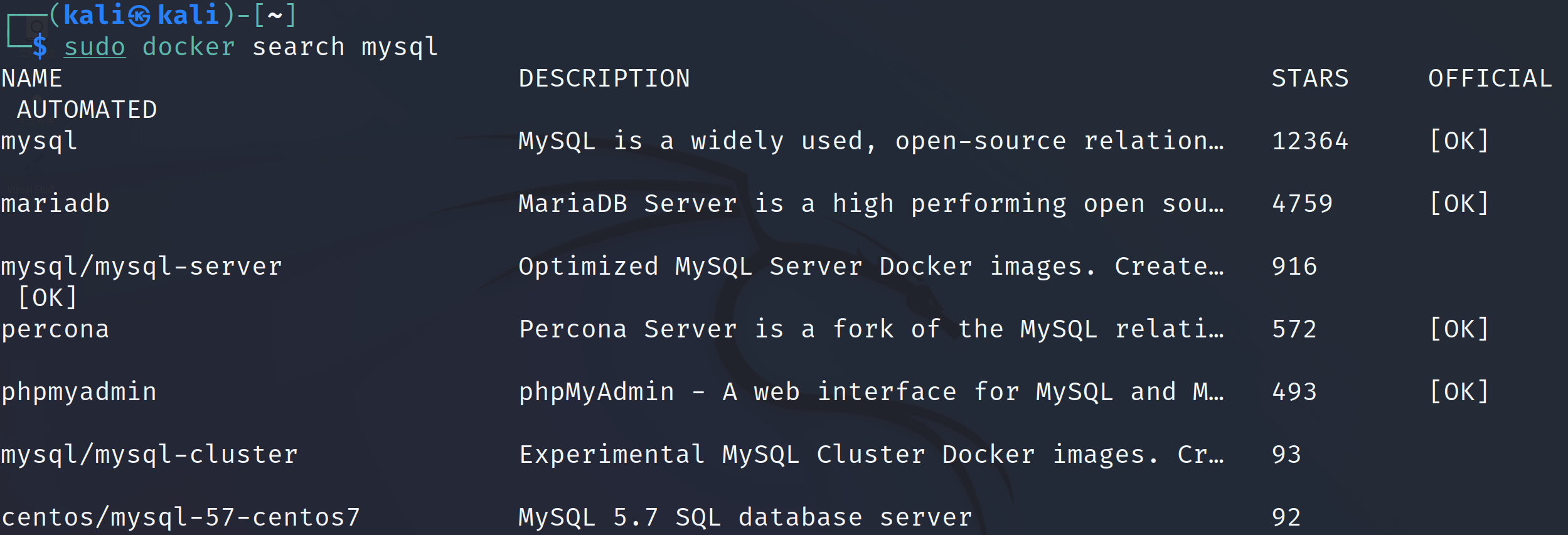This screenshot has height=535, width=1568.
Task: Click the mysql/mysql-server image name
Action: [x=142, y=267]
